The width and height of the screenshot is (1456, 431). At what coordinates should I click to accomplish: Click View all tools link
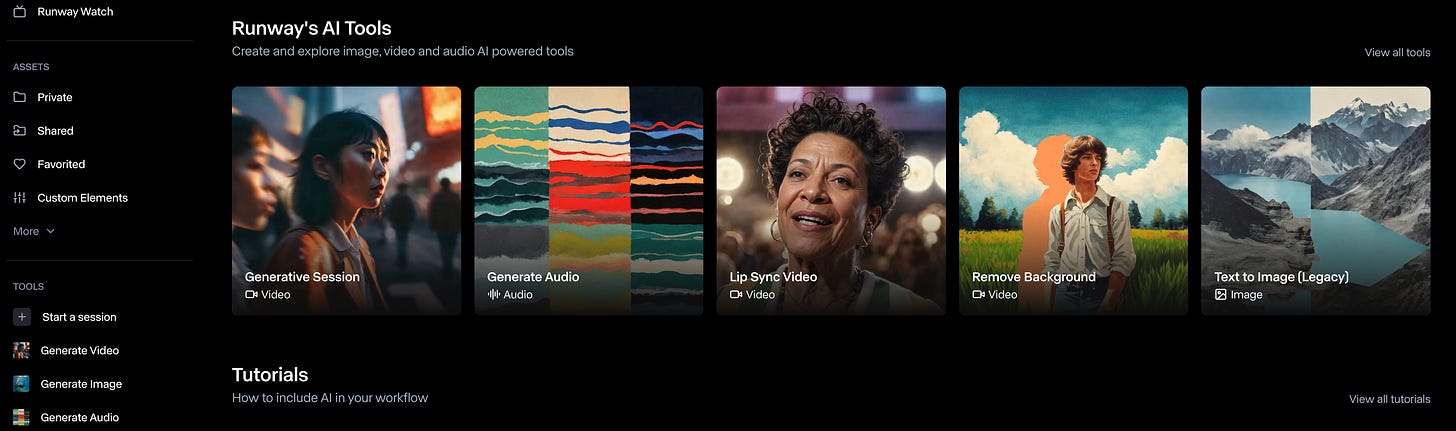(x=1397, y=52)
